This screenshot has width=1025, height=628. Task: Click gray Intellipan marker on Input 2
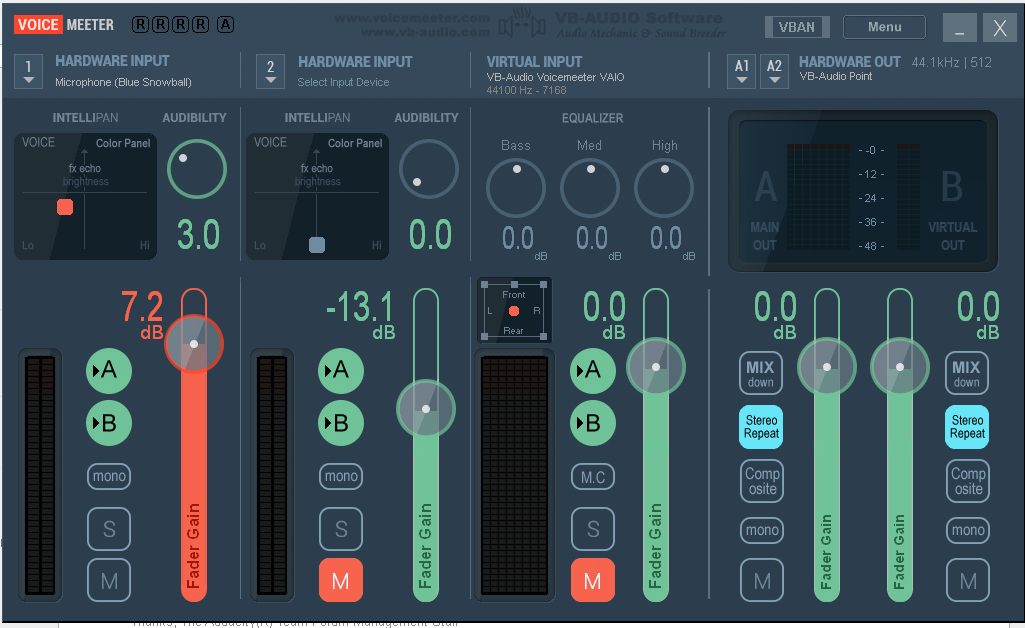coord(316,245)
